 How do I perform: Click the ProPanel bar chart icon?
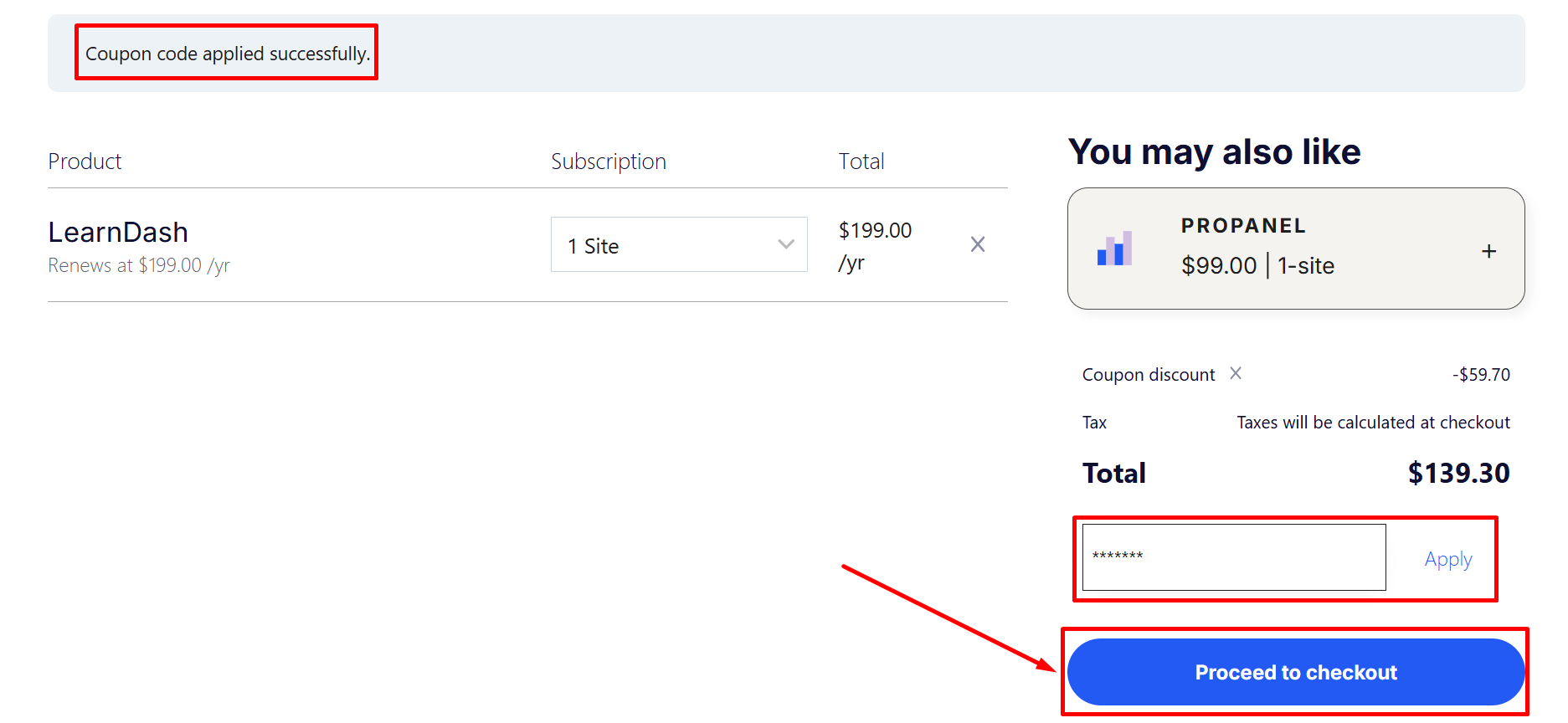click(x=1114, y=249)
